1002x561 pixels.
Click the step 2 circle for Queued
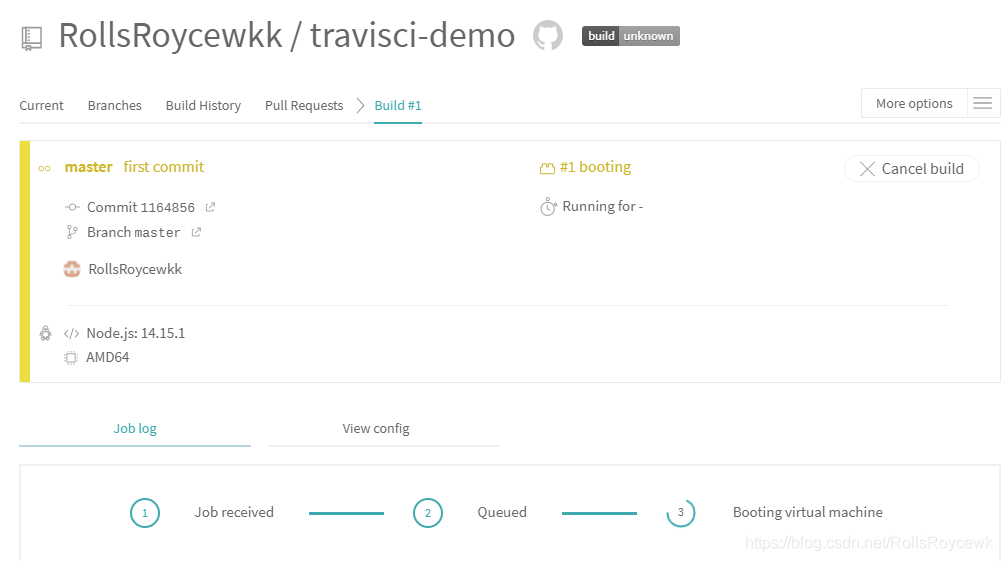pos(428,513)
